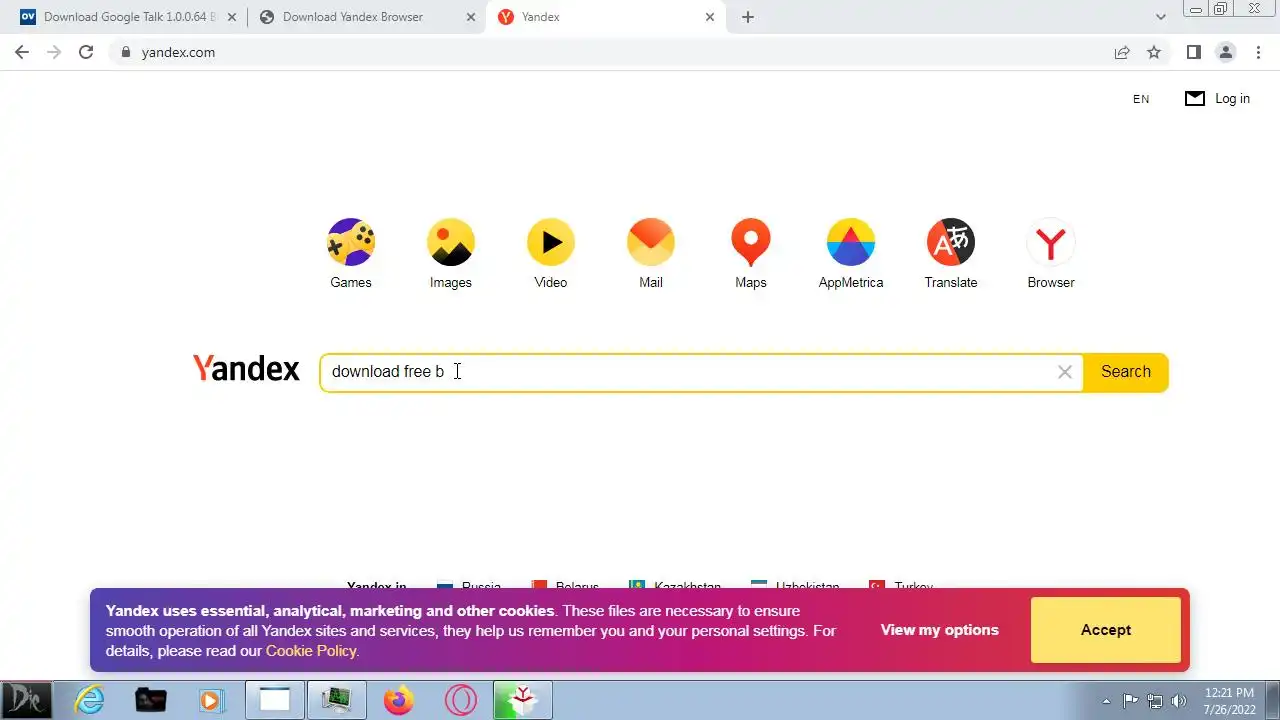Open the media player taskbar icon
The height and width of the screenshot is (720, 1280).
tap(211, 700)
